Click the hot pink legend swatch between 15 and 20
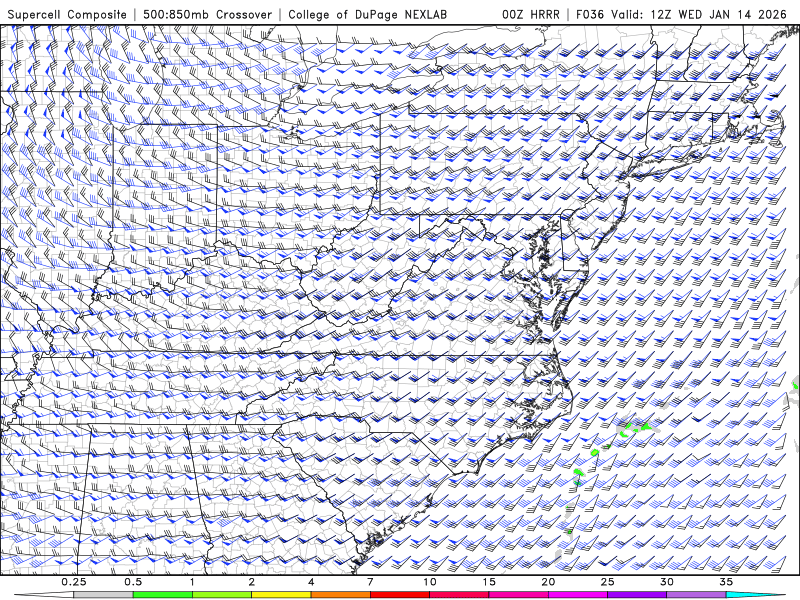The image size is (800, 600). coord(518,595)
